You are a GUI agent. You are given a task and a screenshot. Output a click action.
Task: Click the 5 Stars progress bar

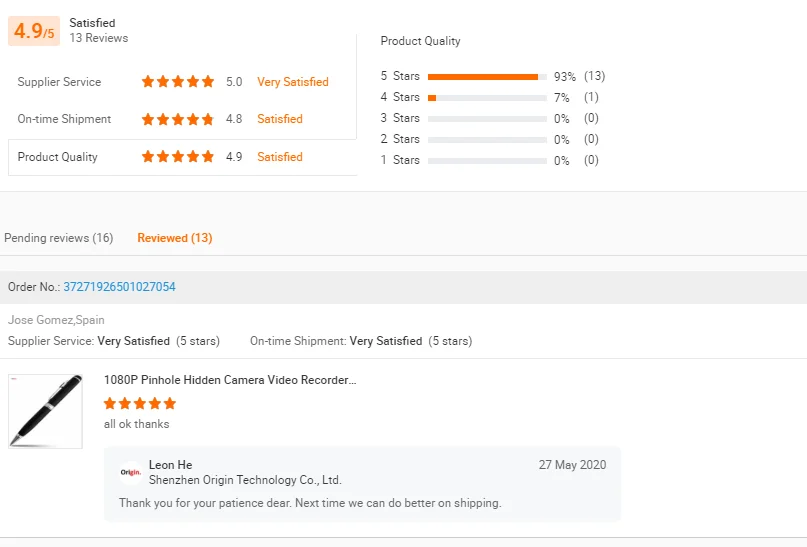pyautogui.click(x=486, y=76)
